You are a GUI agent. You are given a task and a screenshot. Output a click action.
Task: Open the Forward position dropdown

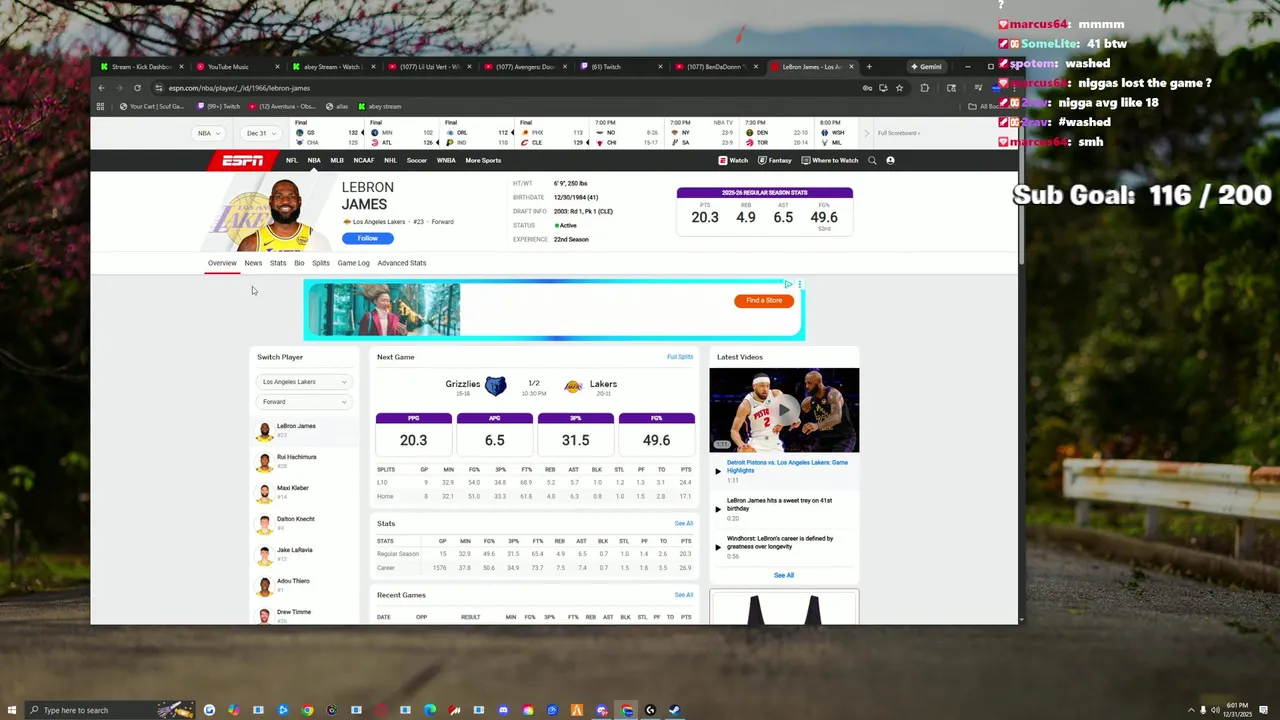(304, 402)
